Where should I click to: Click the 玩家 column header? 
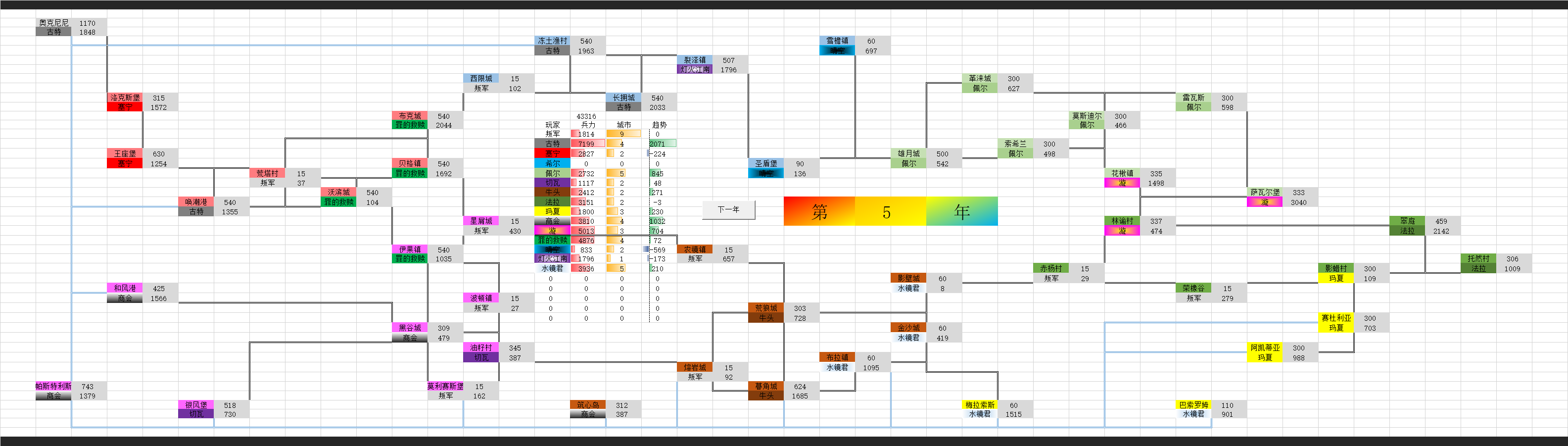[552, 125]
